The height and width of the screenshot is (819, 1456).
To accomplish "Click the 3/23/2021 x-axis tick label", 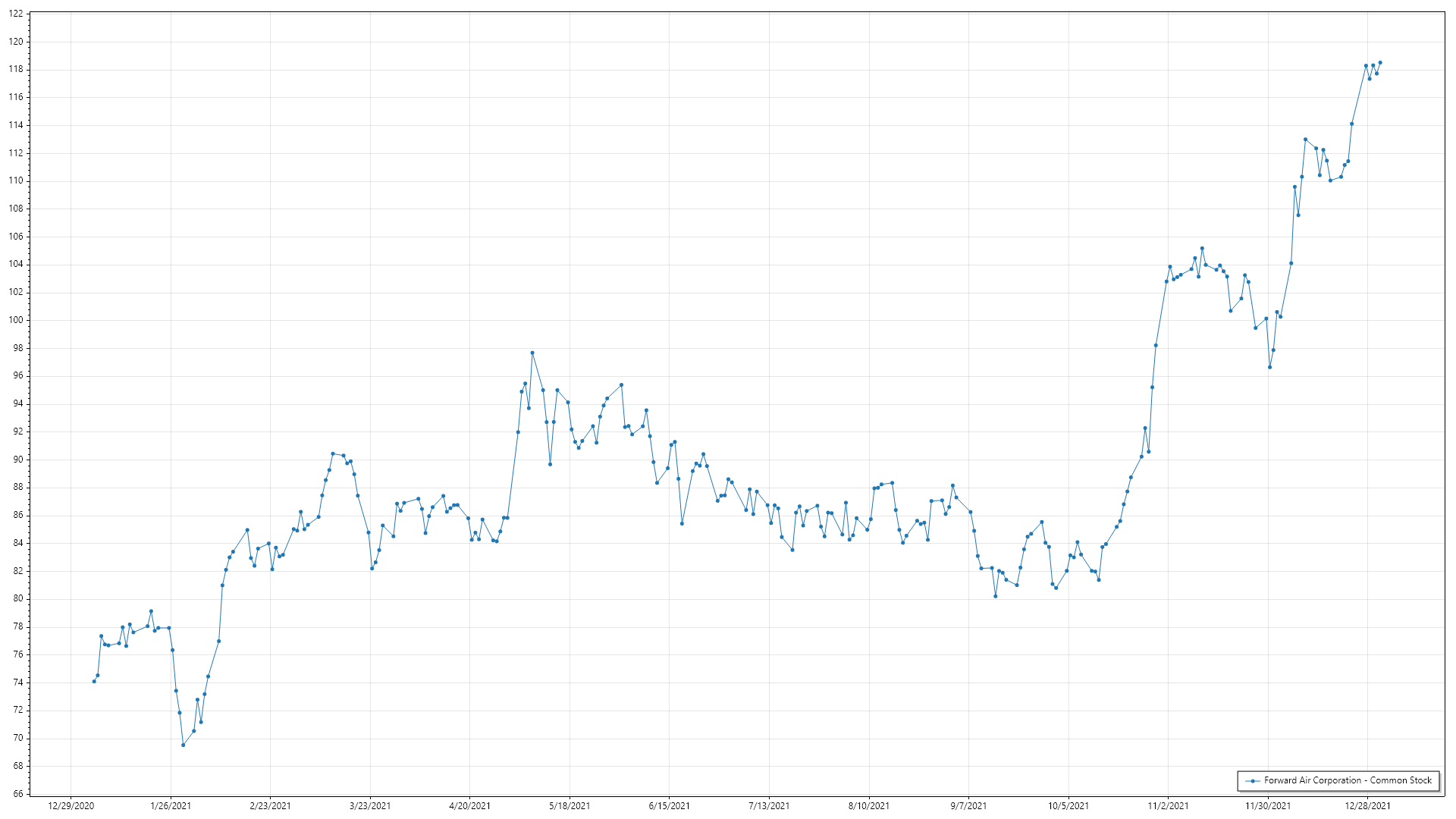I will coord(370,806).
